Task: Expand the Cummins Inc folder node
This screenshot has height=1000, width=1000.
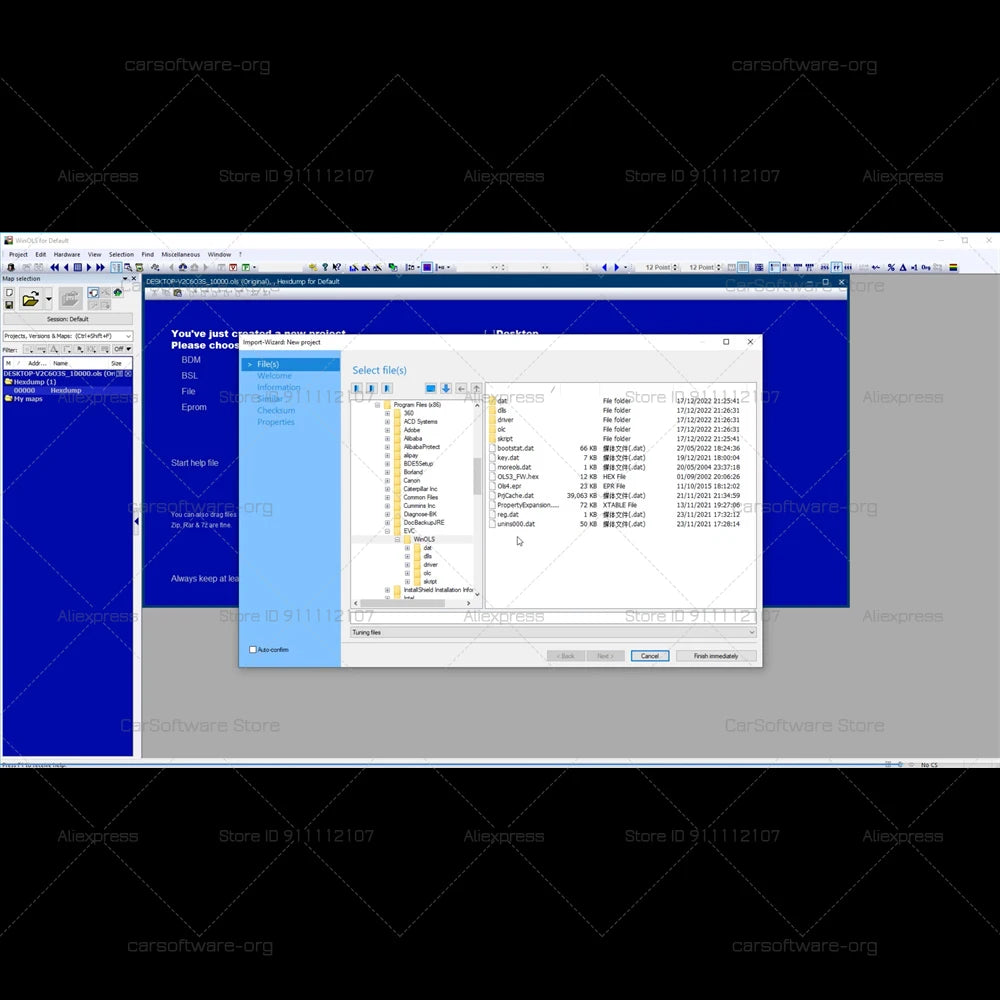Action: [387, 506]
